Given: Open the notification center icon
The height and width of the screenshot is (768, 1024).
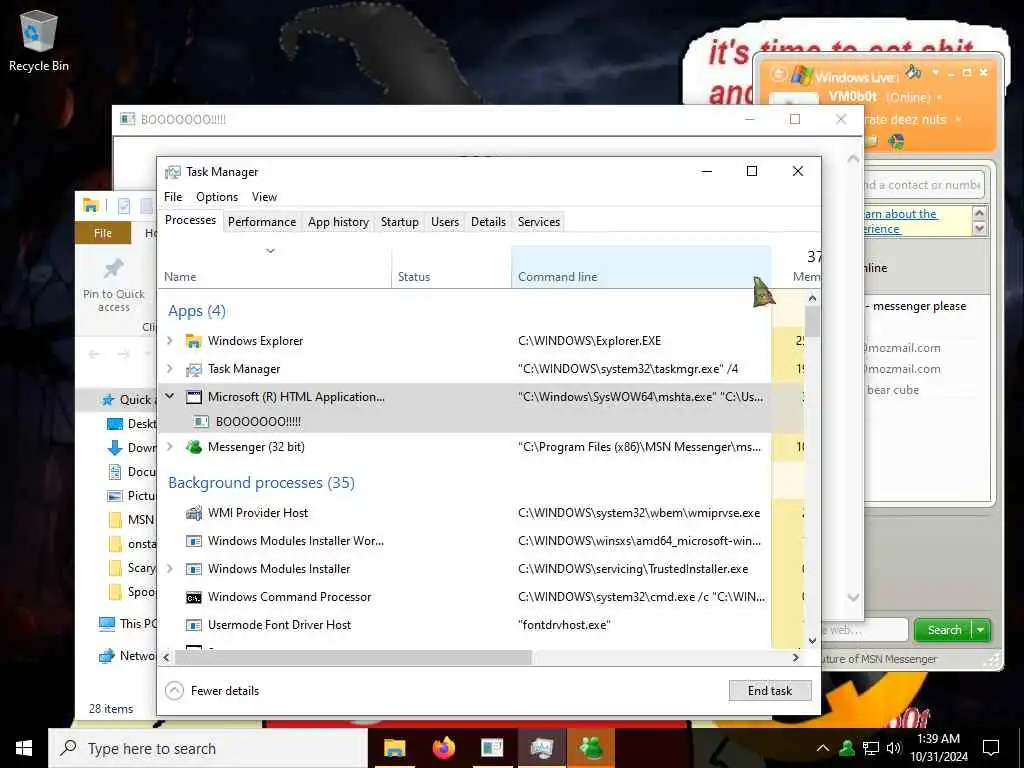Looking at the screenshot, I should click(991, 748).
